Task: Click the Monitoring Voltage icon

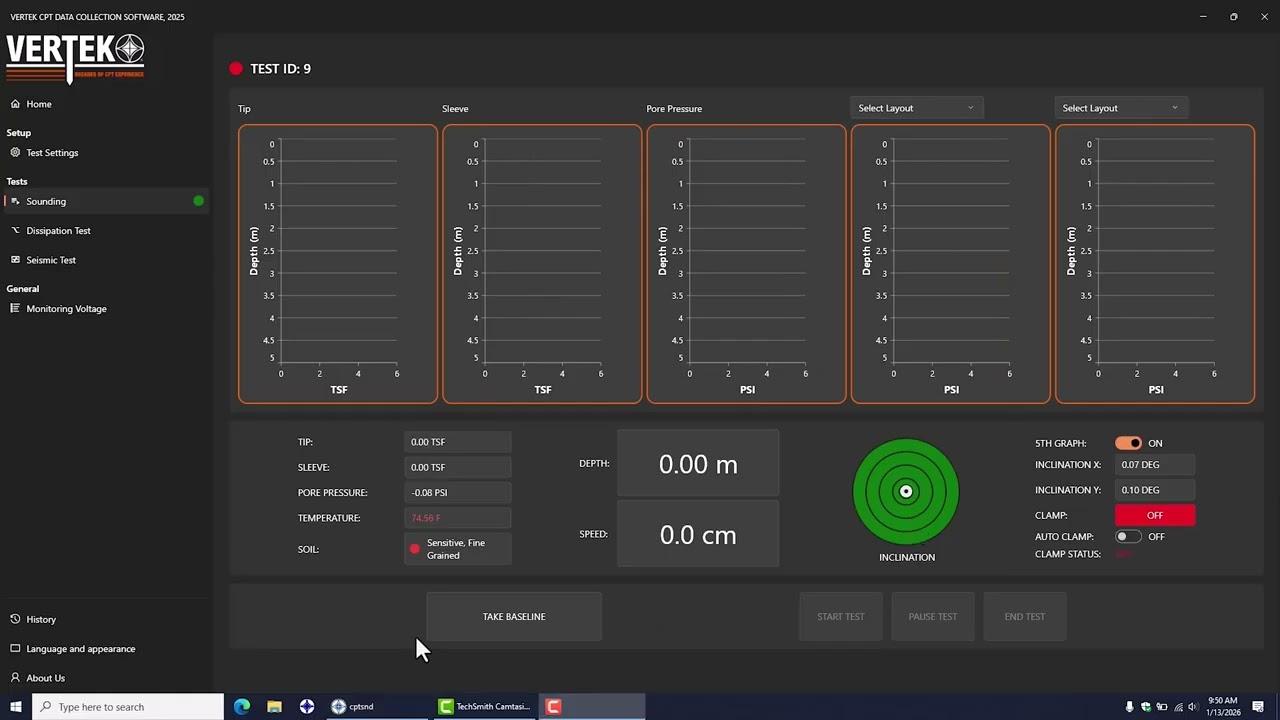Action: point(15,308)
